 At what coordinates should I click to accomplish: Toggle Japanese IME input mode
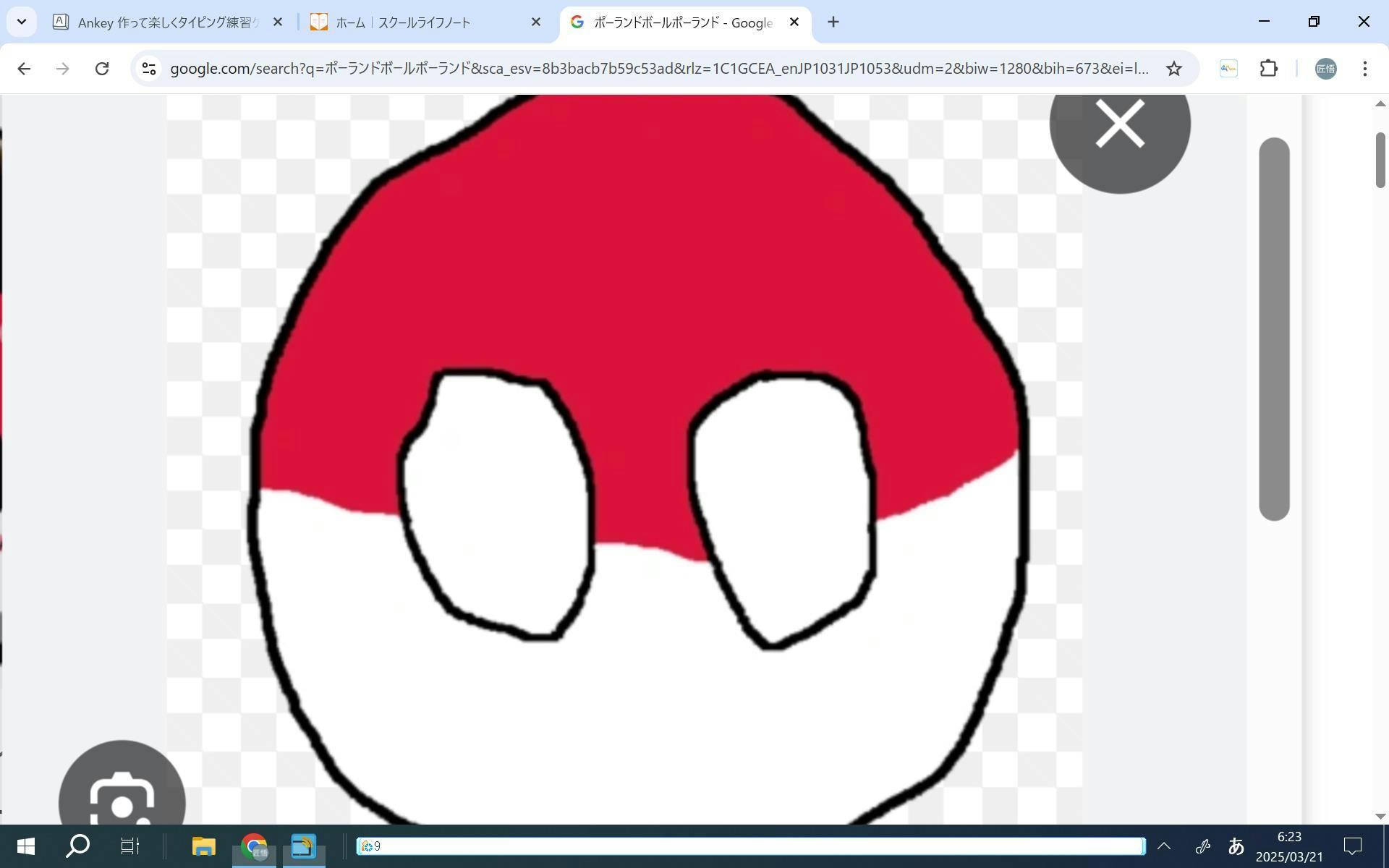click(x=1236, y=846)
